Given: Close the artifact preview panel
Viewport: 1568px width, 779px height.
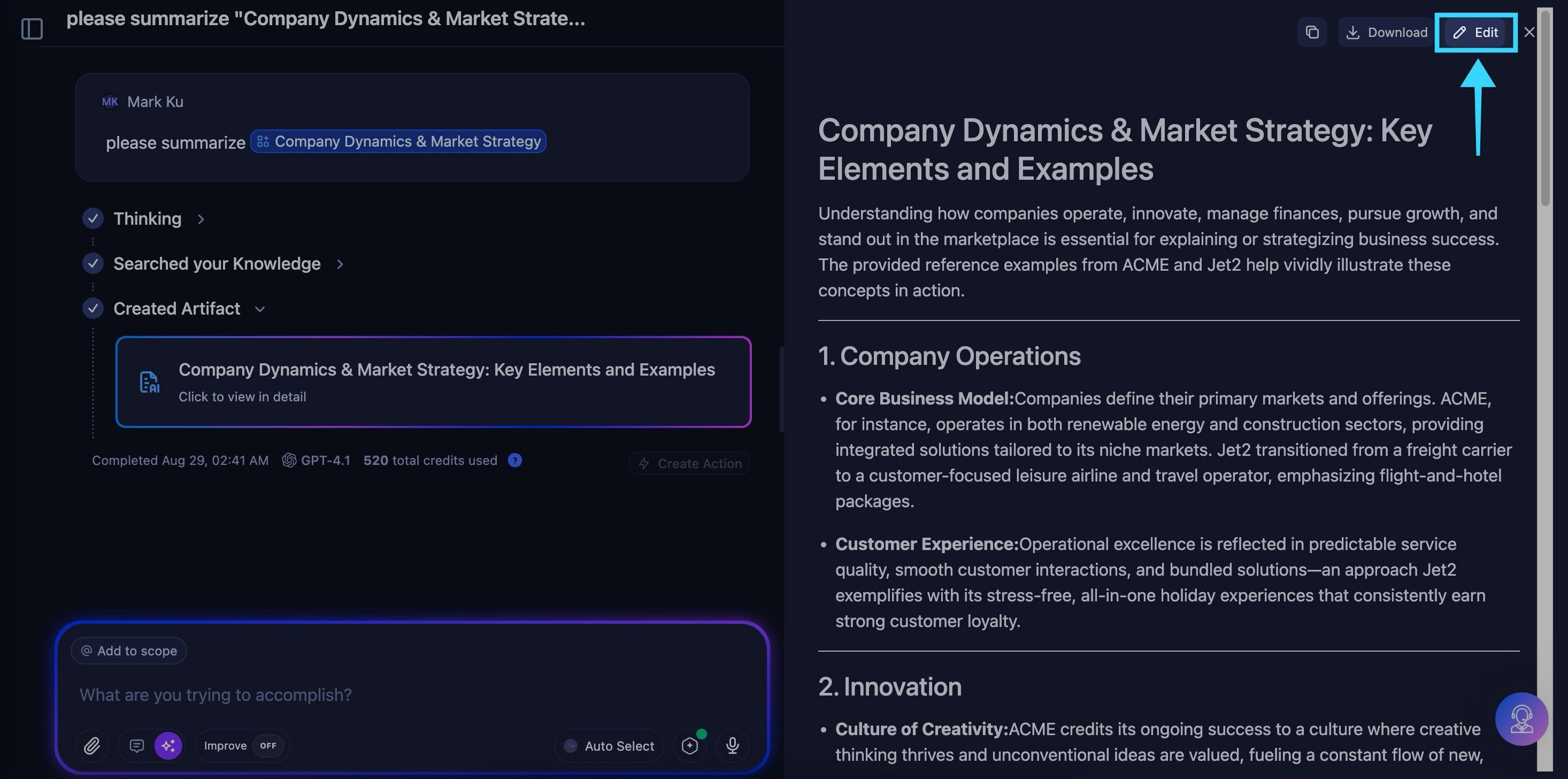Looking at the screenshot, I should click(x=1529, y=32).
